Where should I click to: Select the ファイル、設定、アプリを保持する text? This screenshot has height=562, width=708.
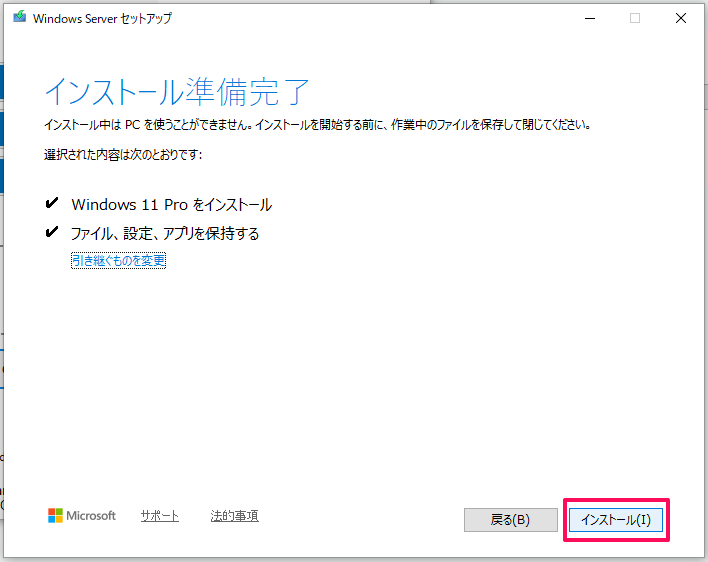[x=165, y=233]
